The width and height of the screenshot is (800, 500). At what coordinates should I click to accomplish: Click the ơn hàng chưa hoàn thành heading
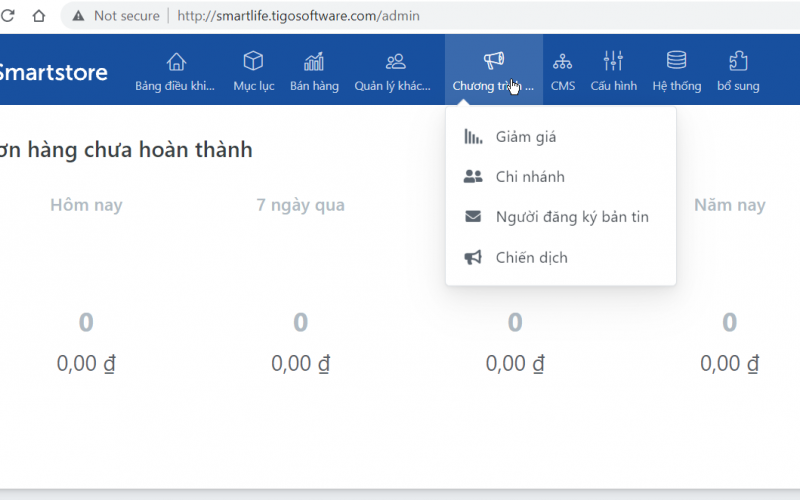(x=126, y=149)
